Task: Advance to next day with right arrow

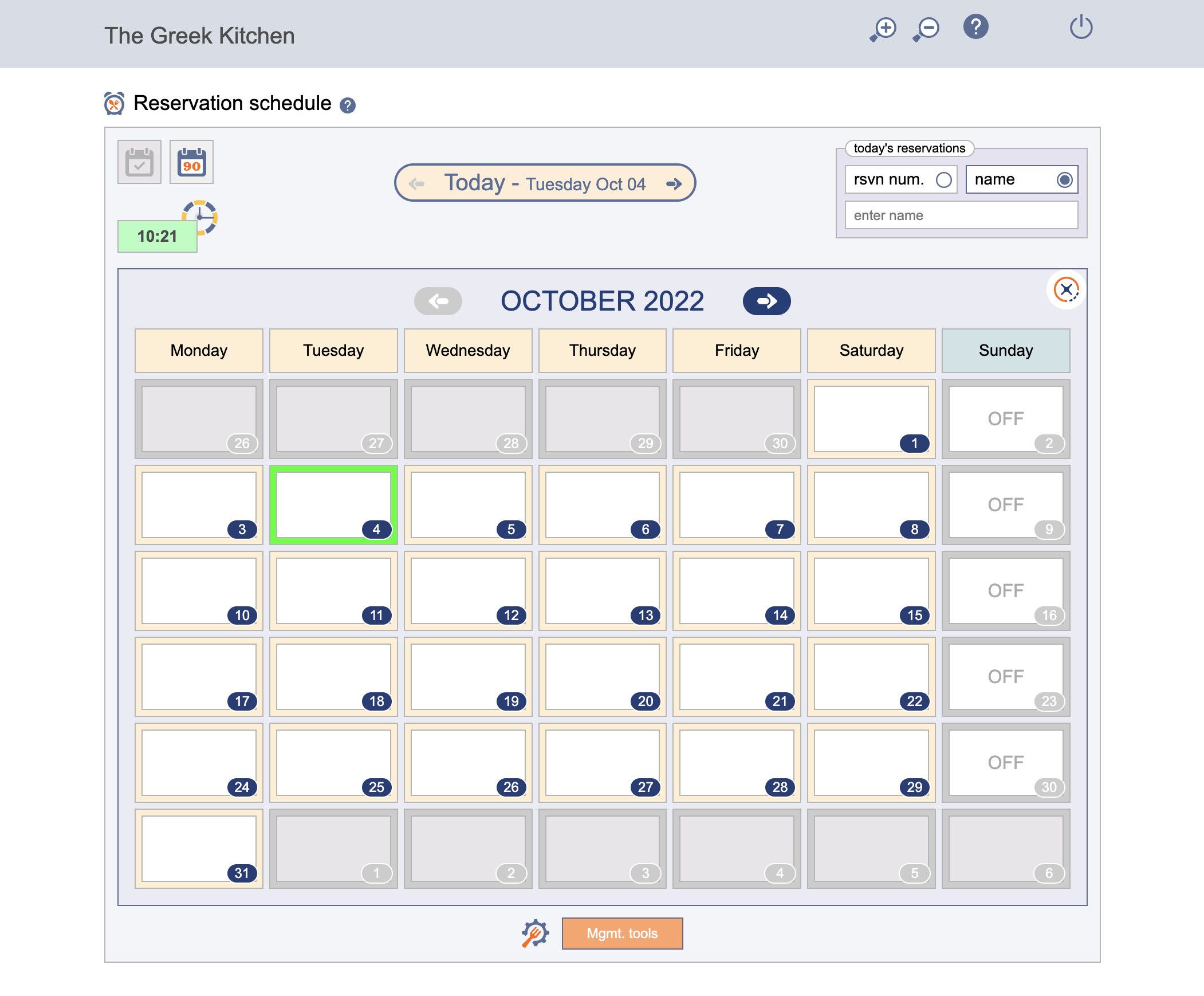Action: [x=674, y=184]
